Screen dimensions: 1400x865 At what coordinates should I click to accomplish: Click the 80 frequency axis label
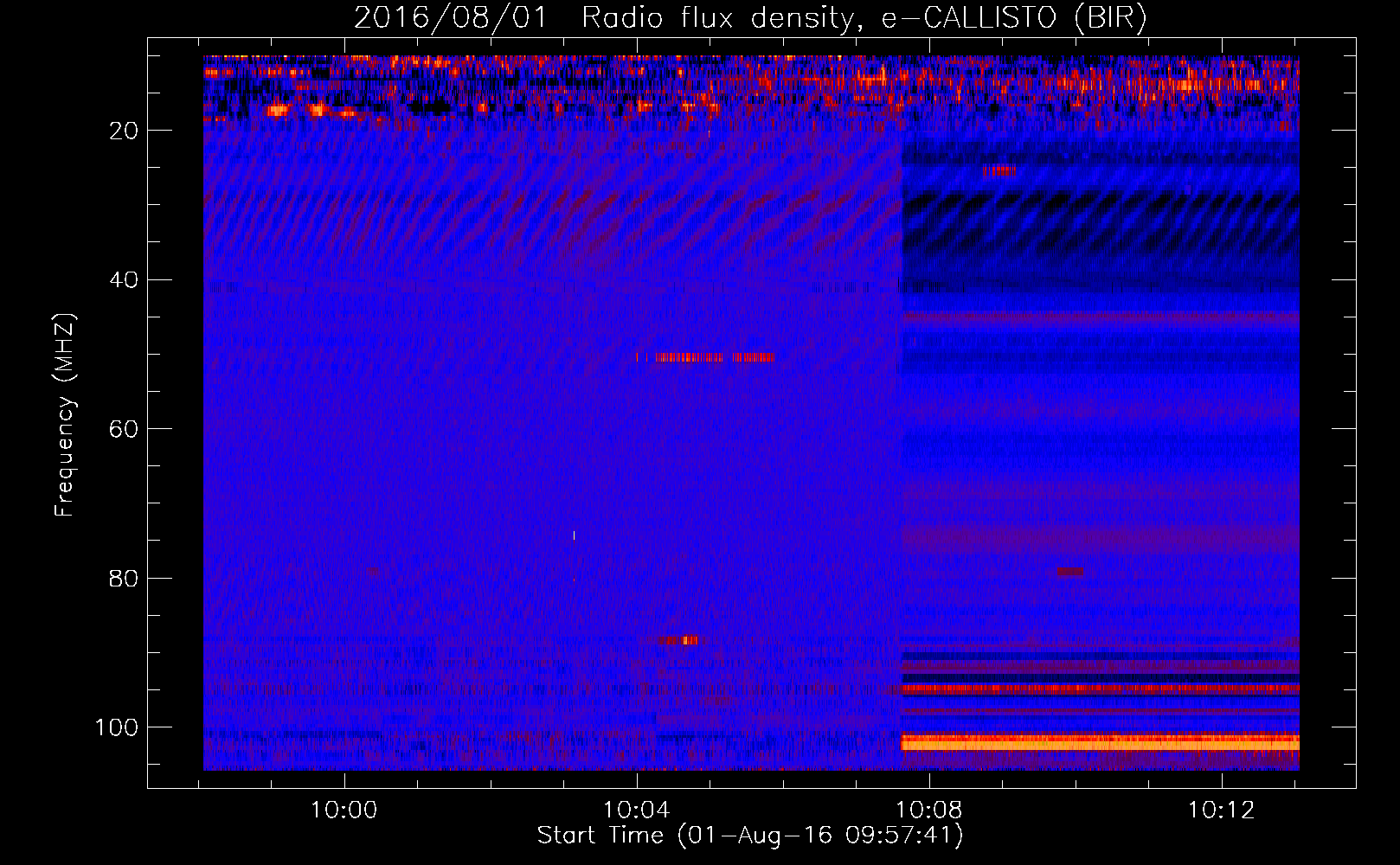point(125,578)
